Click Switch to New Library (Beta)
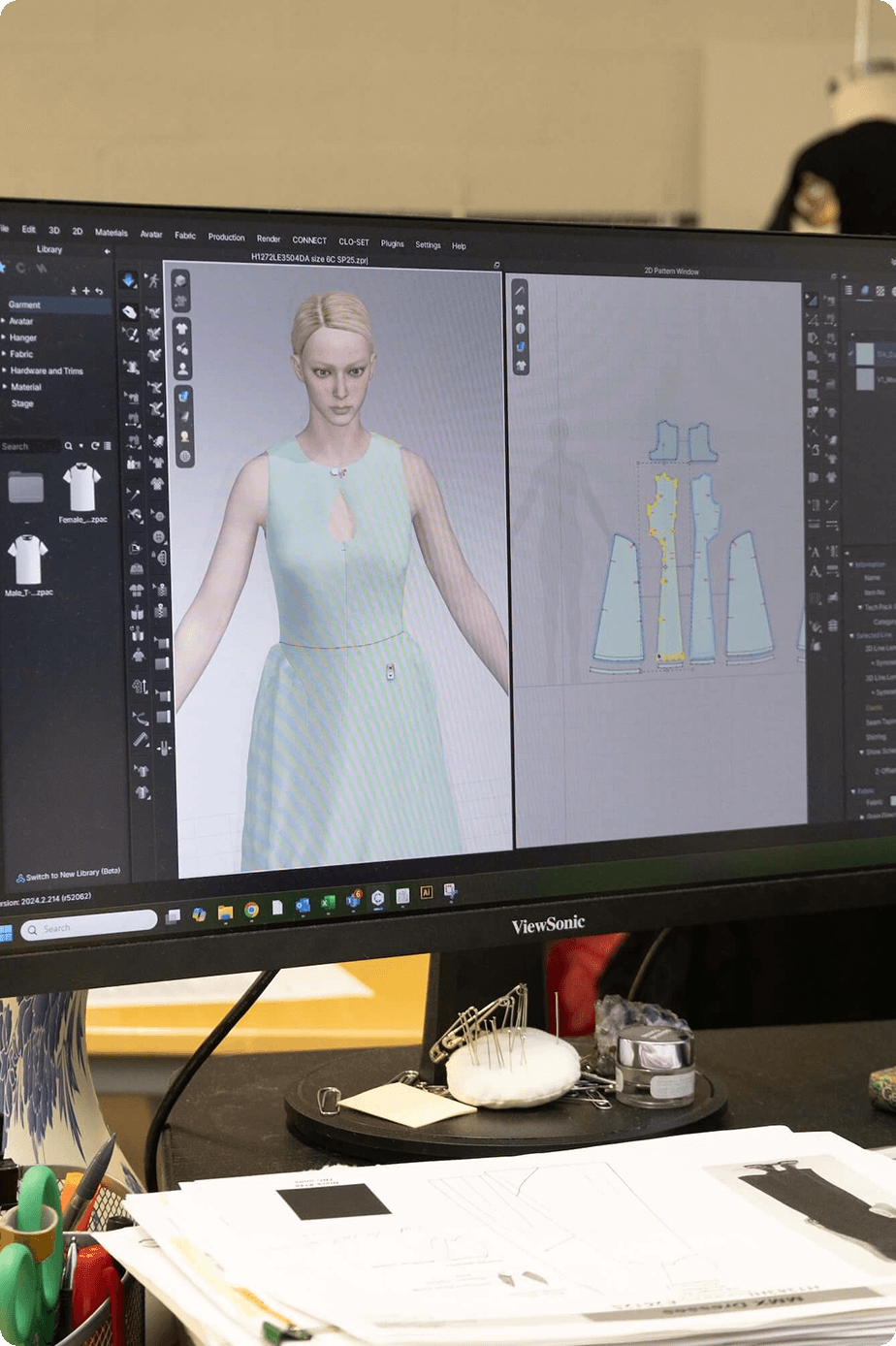Image resolution: width=896 pixels, height=1346 pixels. click(x=68, y=874)
